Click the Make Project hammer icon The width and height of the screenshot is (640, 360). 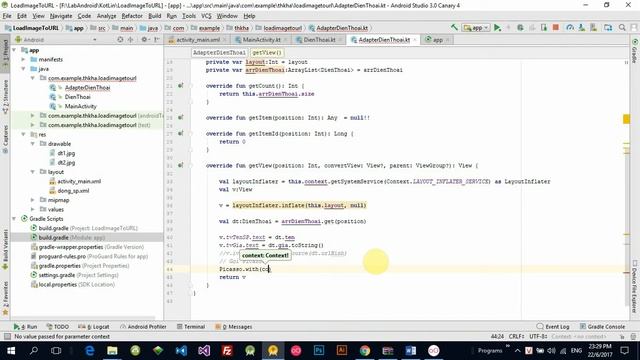[454, 27]
